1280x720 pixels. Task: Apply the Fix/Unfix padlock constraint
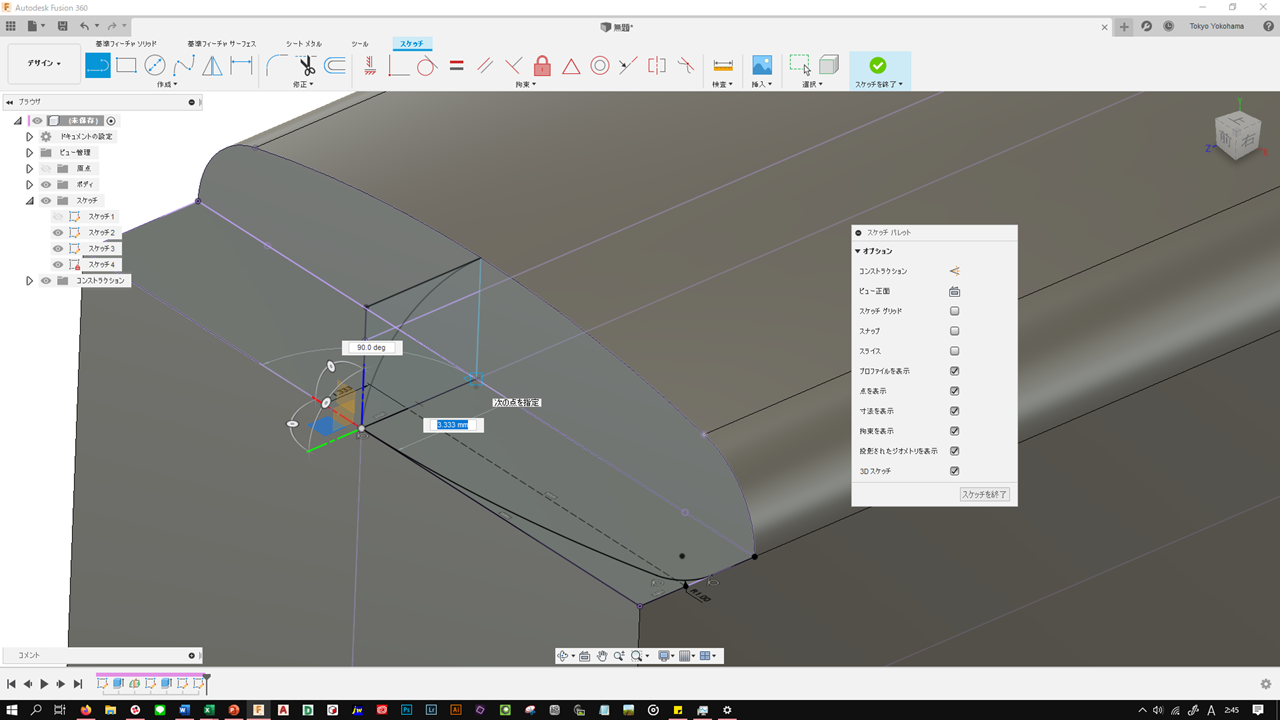click(x=542, y=66)
